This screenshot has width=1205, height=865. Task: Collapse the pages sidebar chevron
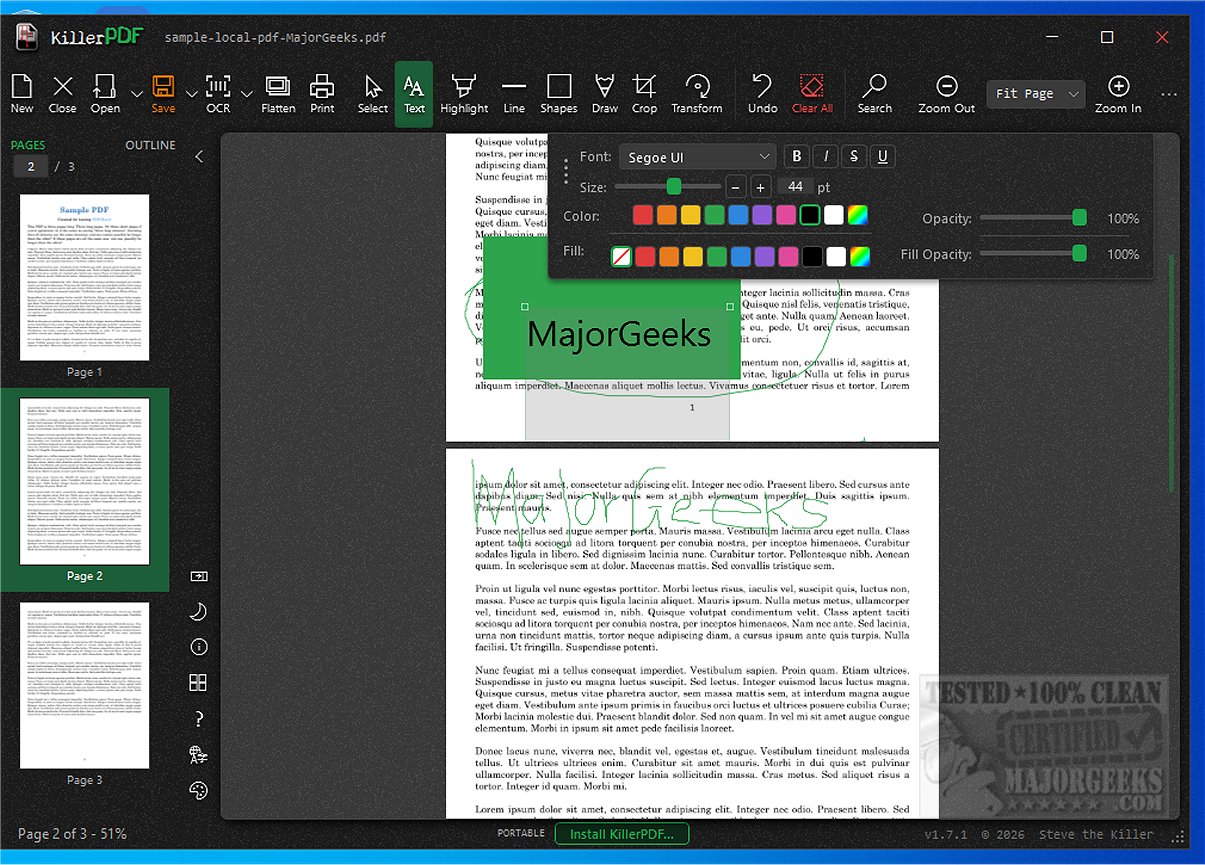[198, 156]
